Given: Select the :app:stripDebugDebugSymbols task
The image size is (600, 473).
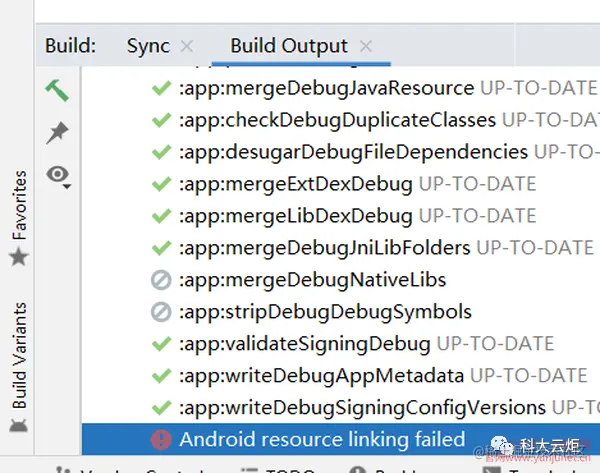Looking at the screenshot, I should tap(325, 312).
